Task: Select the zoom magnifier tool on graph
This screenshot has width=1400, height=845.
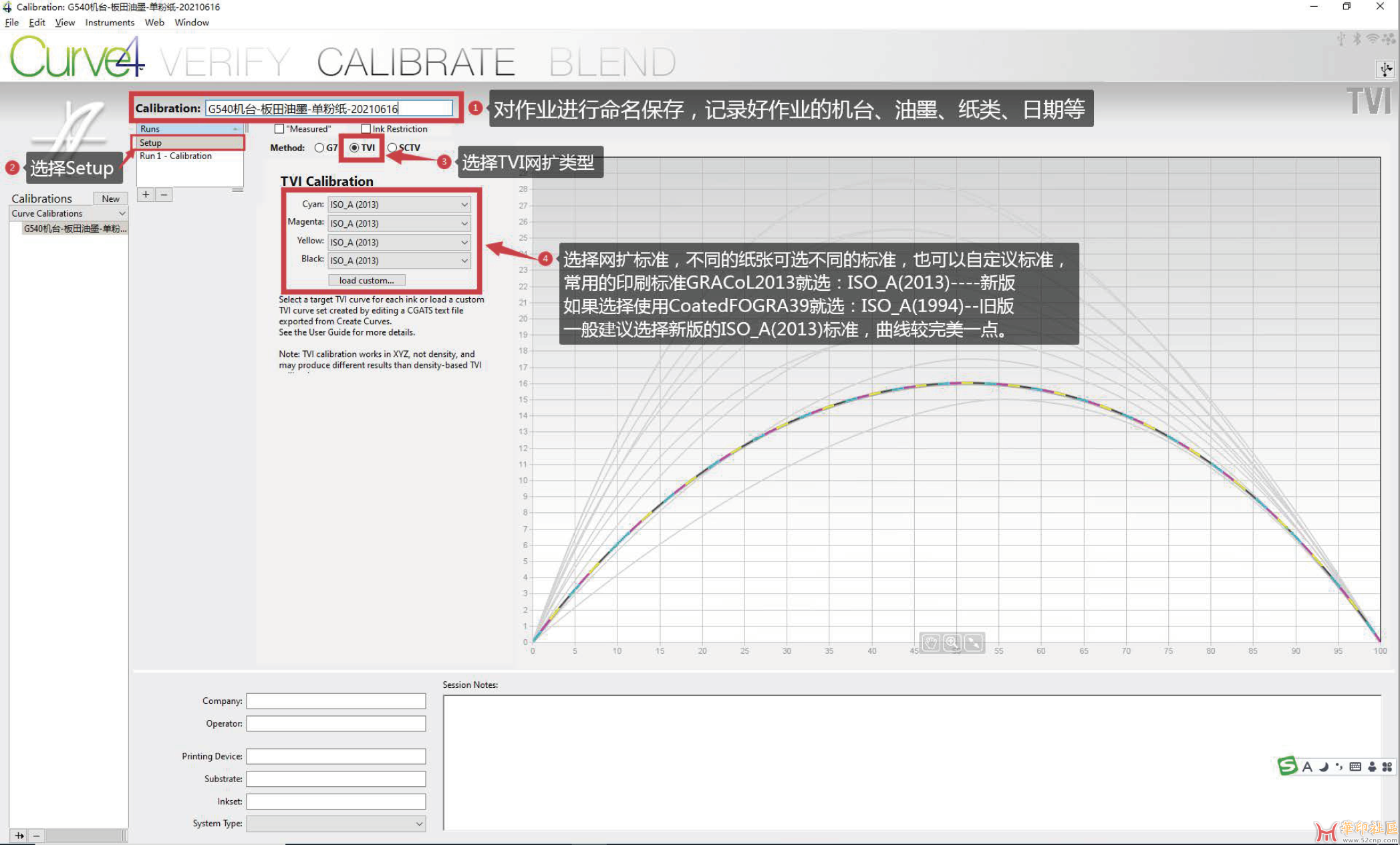Action: click(952, 642)
